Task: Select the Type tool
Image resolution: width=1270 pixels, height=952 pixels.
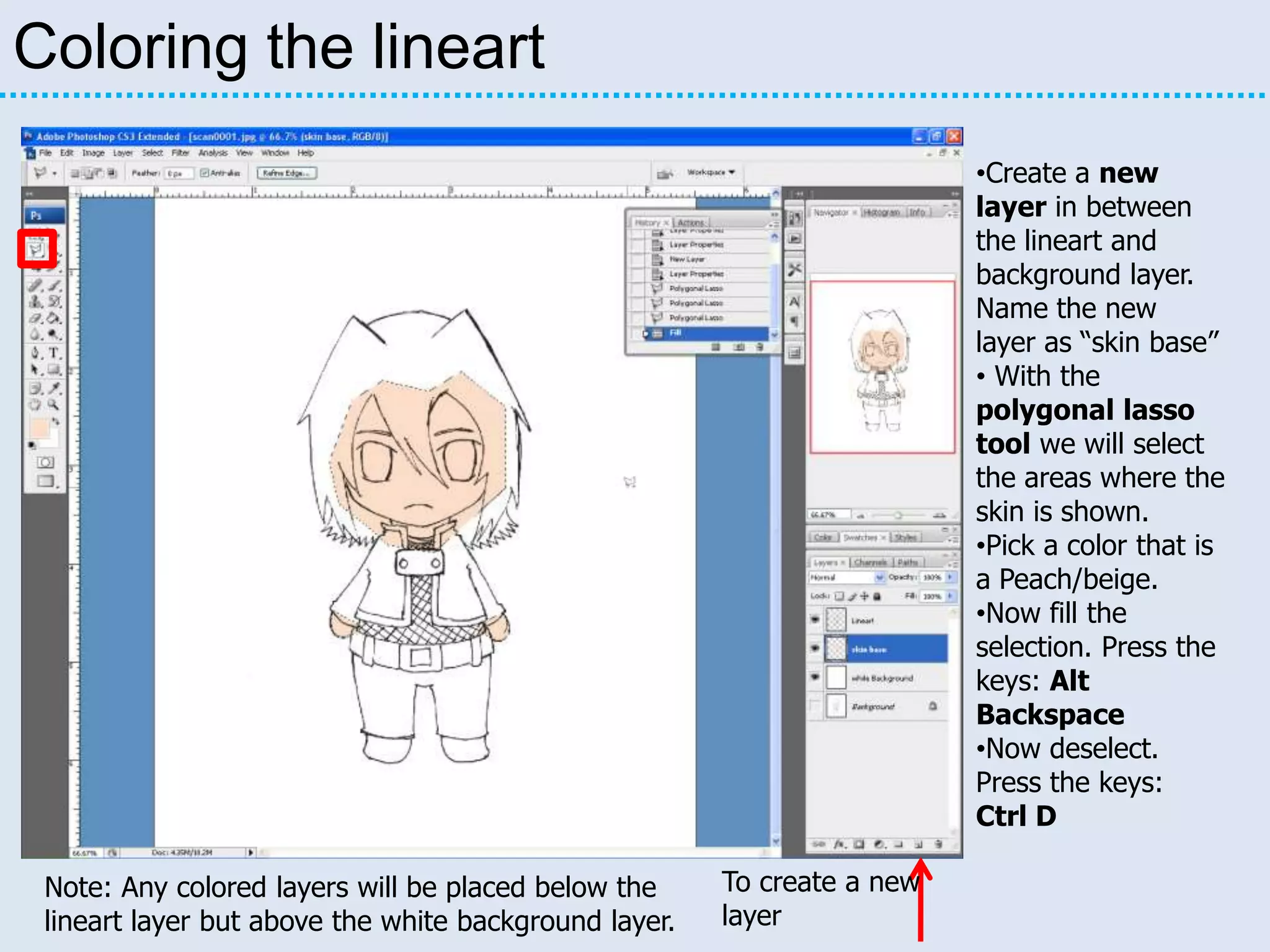Action: coord(54,353)
